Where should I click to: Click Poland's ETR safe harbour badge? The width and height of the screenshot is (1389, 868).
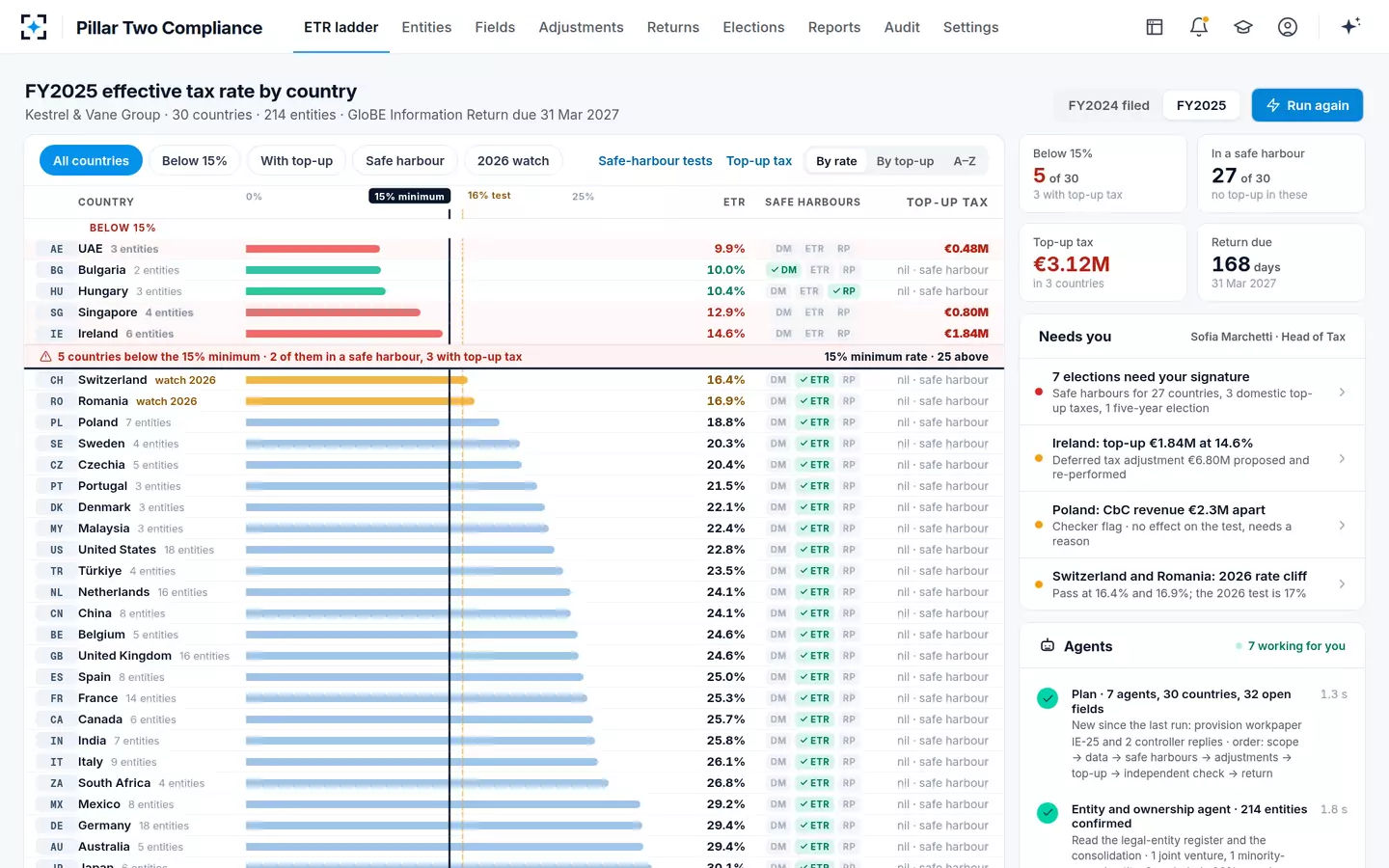814,422
